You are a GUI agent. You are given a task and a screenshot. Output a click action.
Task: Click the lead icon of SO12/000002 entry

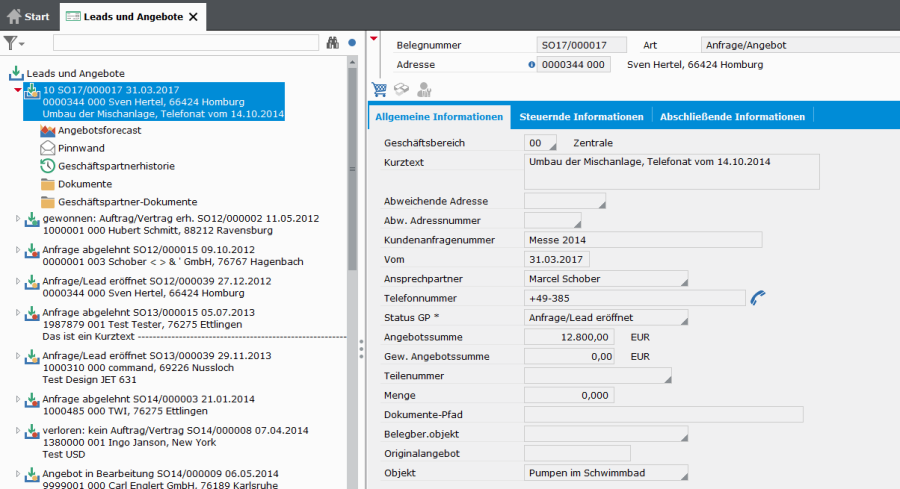pos(32,219)
